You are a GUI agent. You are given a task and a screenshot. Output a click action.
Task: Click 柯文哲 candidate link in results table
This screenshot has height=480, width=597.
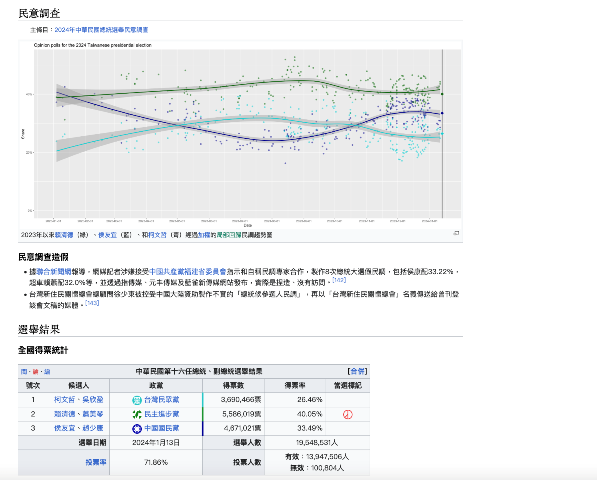coord(64,400)
